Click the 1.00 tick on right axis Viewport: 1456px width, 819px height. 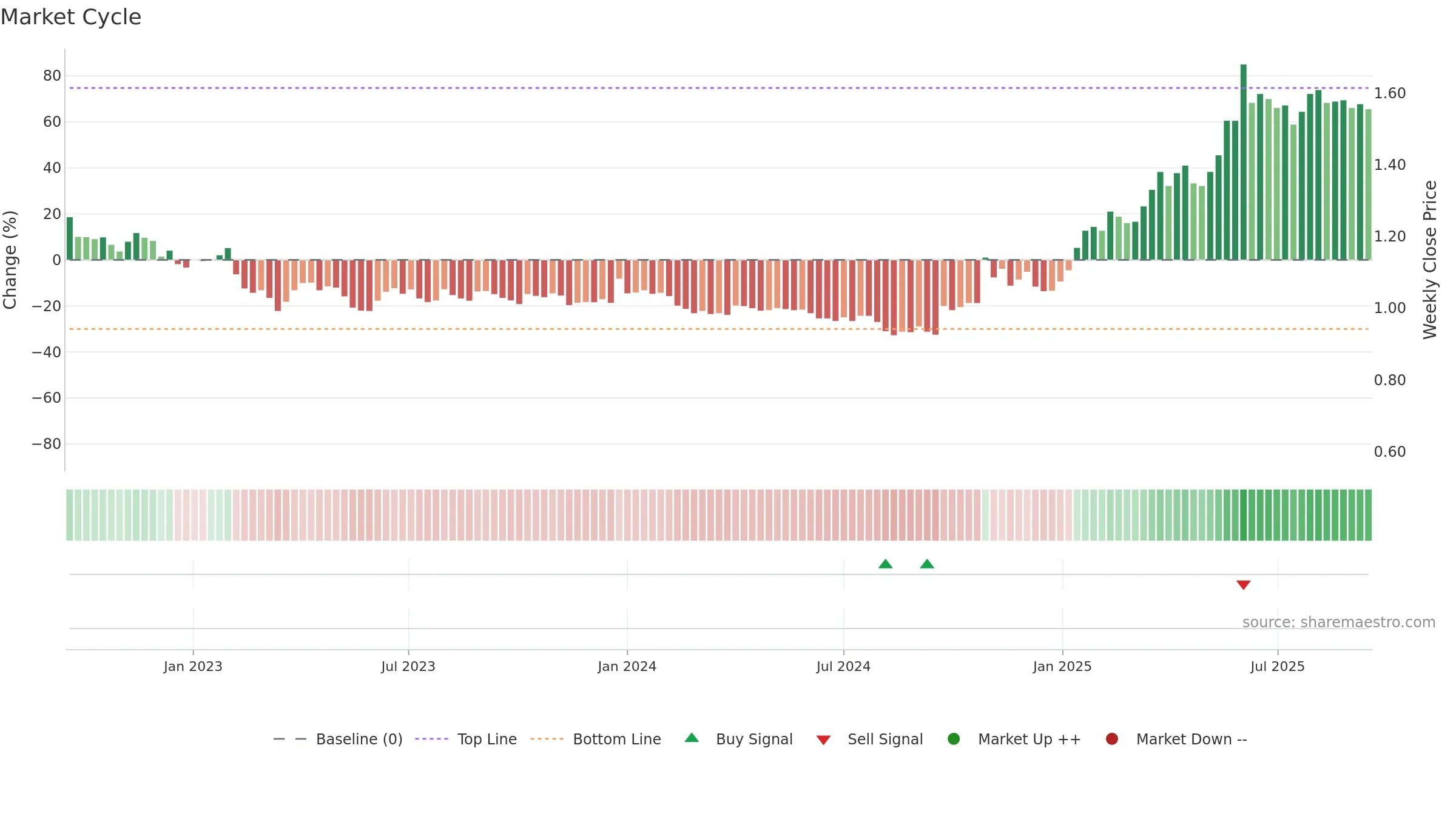coord(1390,308)
